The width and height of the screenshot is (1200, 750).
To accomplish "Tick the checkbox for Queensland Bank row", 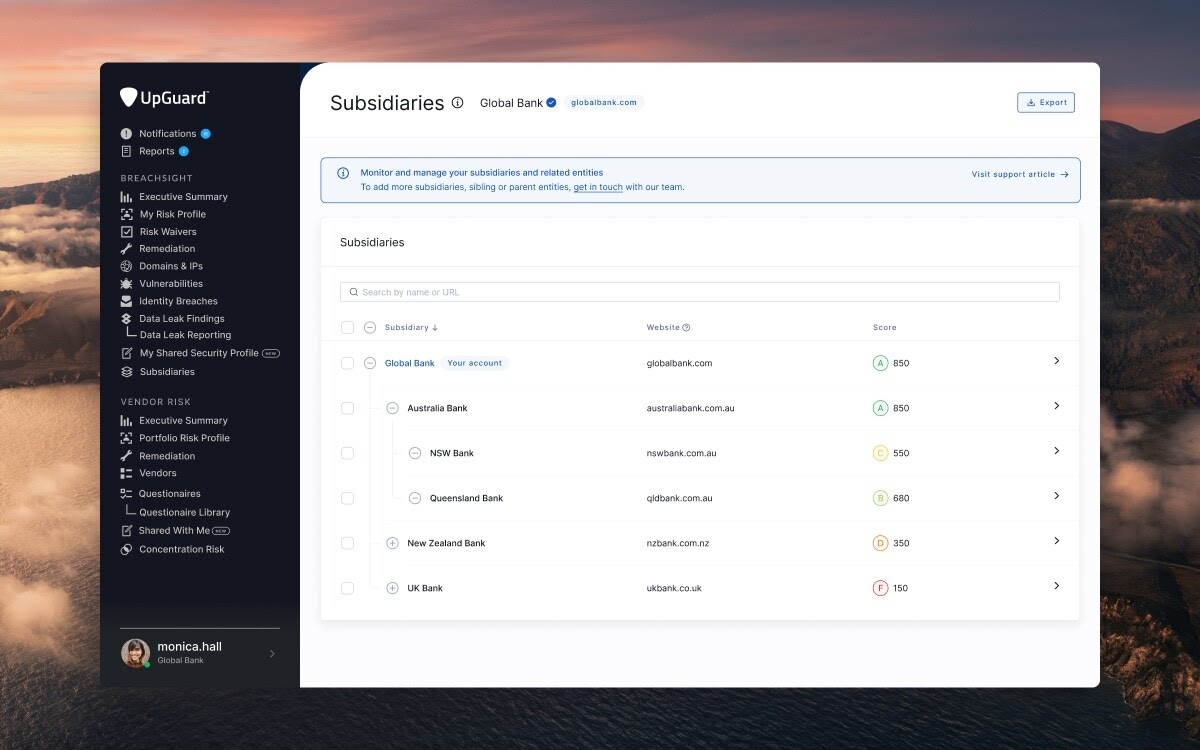I will point(347,498).
